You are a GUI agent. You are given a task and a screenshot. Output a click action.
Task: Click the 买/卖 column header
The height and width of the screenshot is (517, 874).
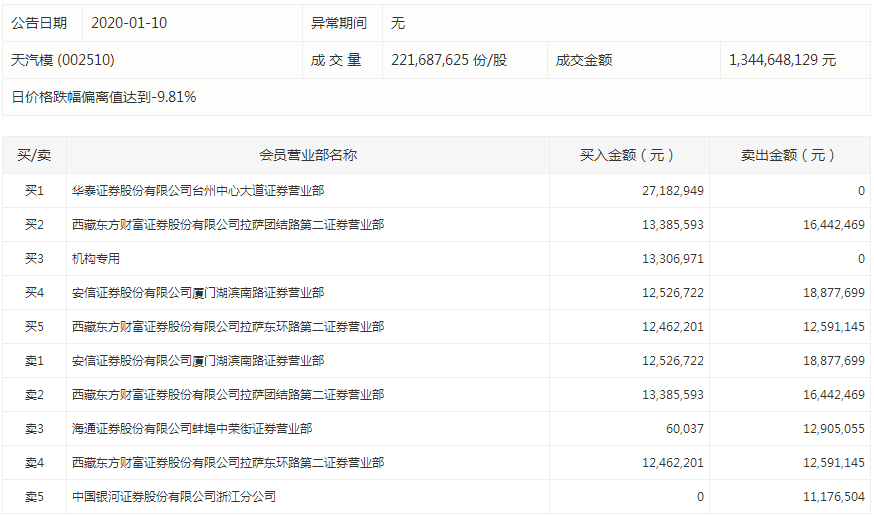pos(34,155)
